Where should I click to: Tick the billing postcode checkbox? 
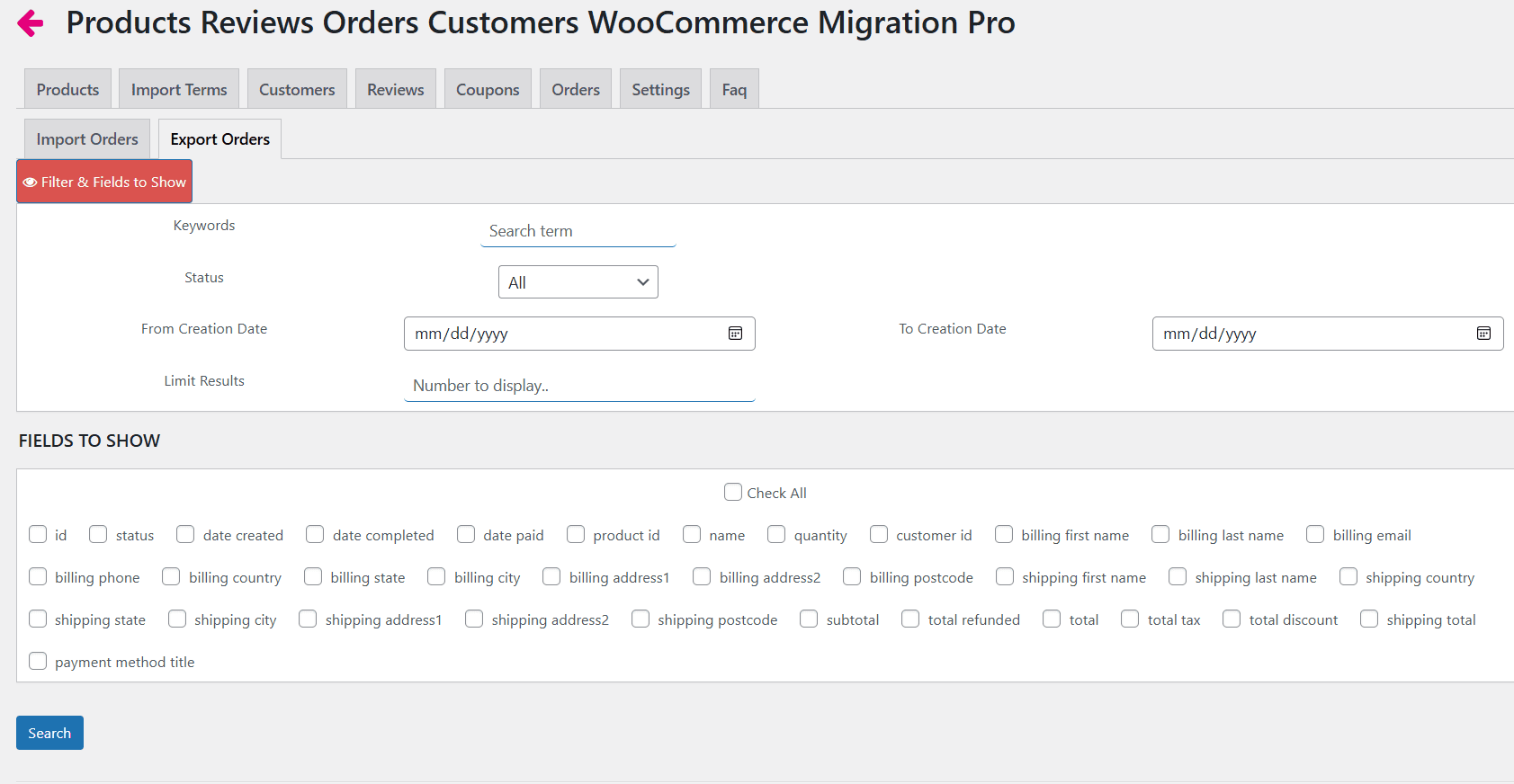[852, 576]
